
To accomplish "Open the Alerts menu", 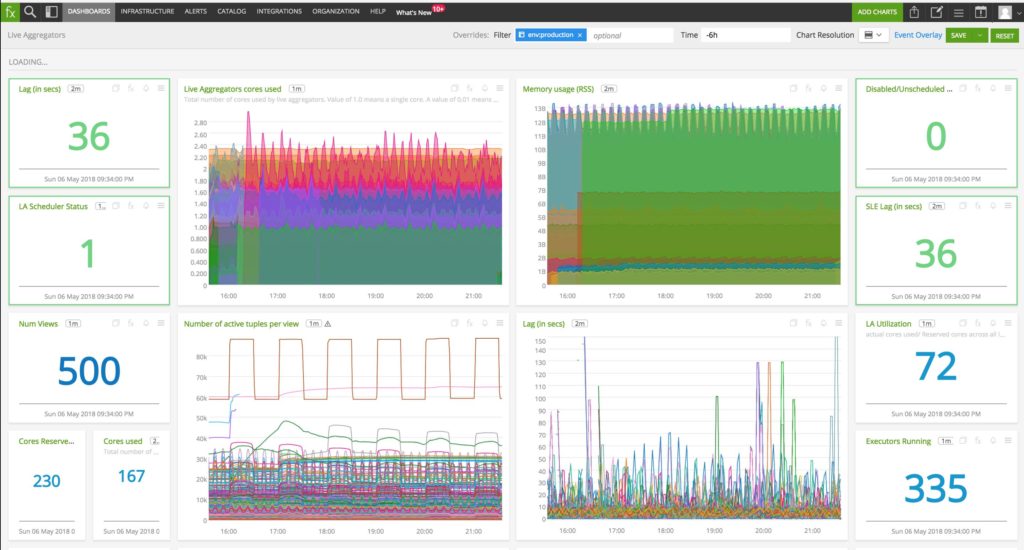I will tap(195, 12).
